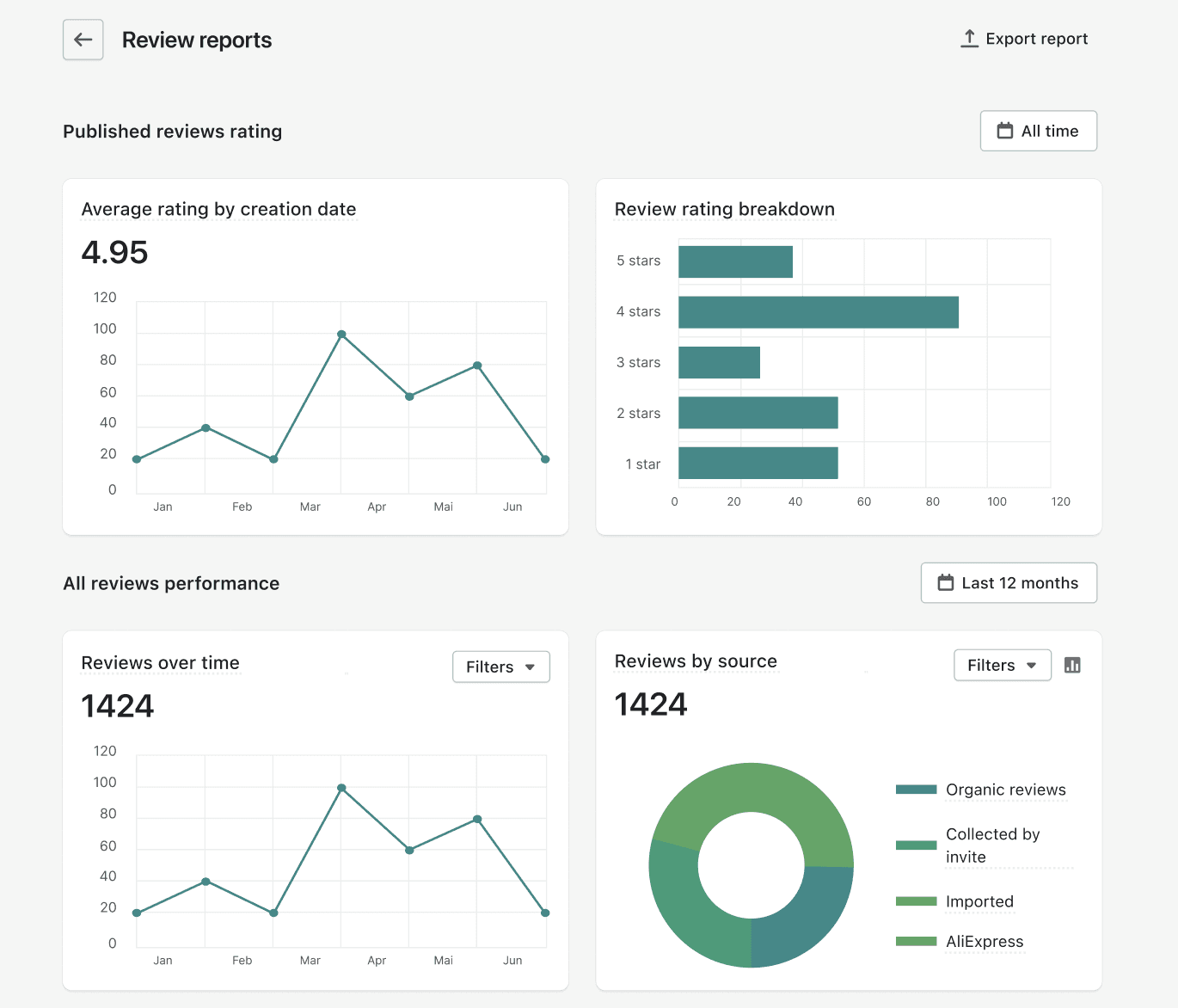Click the AliExpress legend color swatch

tap(916, 941)
